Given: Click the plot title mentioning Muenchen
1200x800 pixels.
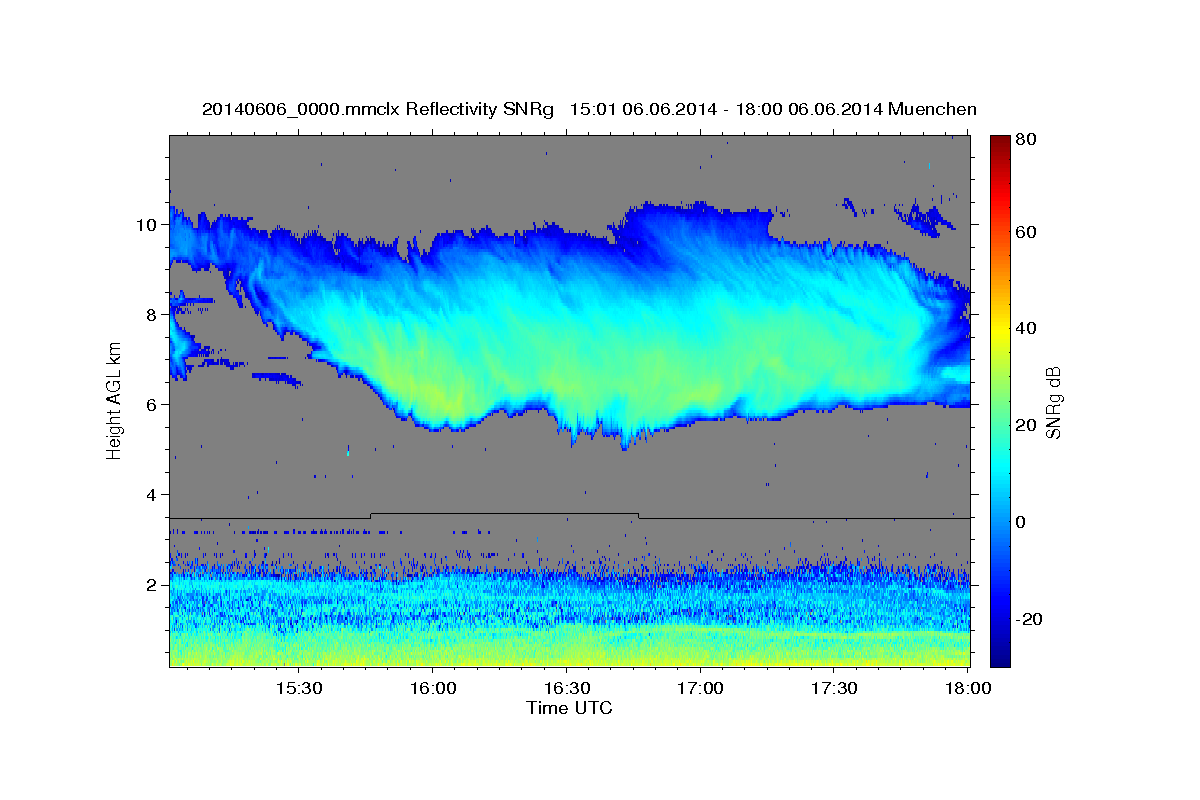Looking at the screenshot, I should 589,109.
